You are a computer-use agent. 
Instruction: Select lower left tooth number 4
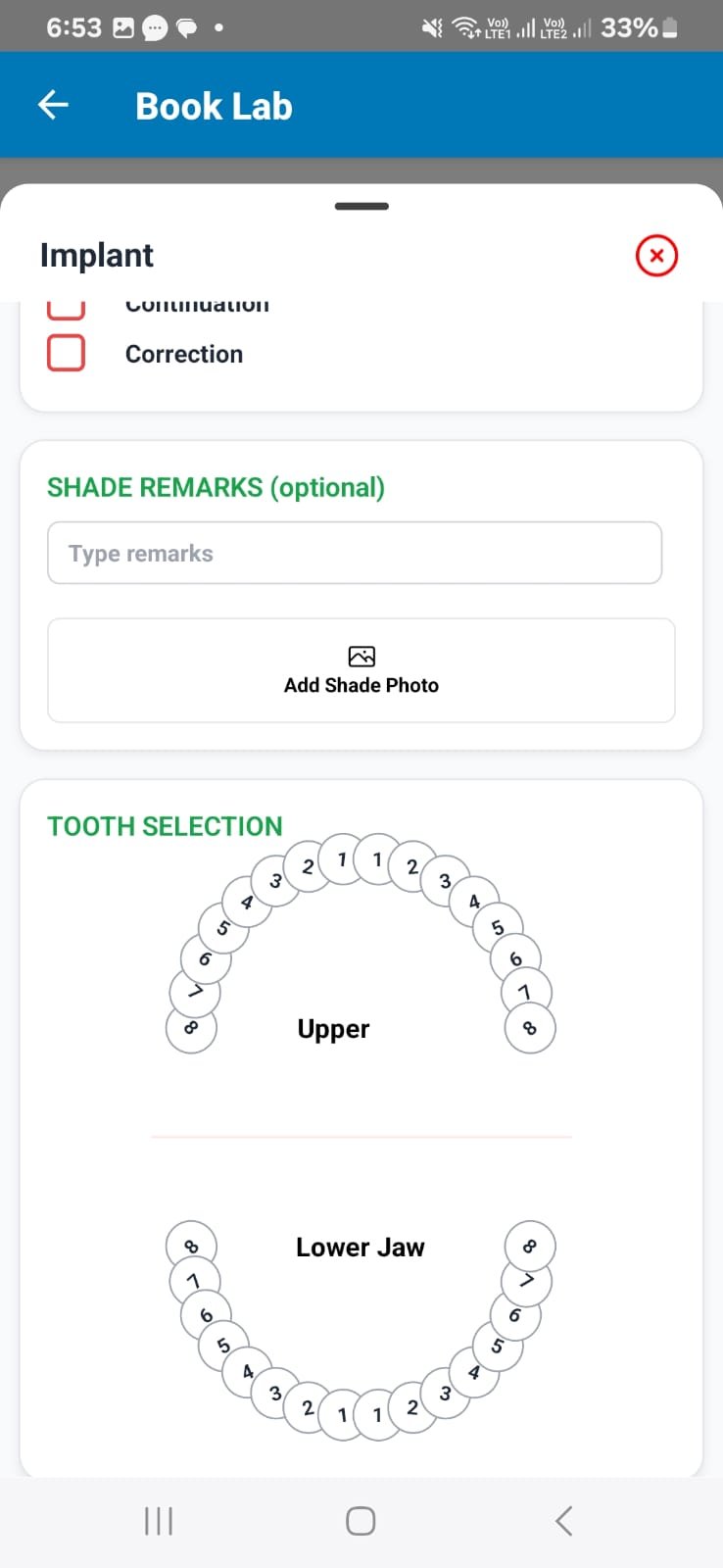[x=247, y=1371]
